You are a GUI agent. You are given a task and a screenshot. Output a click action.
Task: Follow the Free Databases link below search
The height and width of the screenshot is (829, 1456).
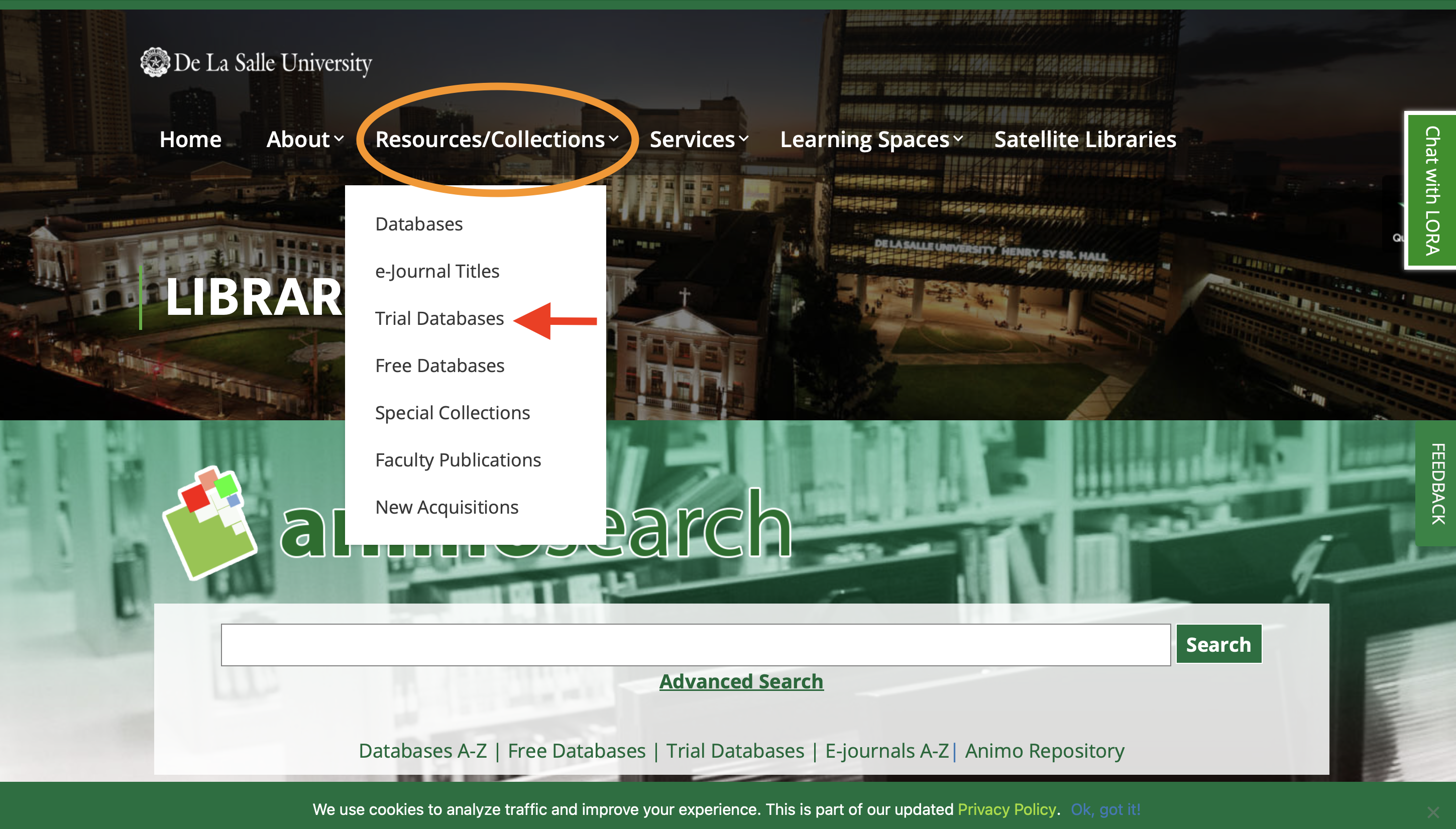click(x=576, y=751)
